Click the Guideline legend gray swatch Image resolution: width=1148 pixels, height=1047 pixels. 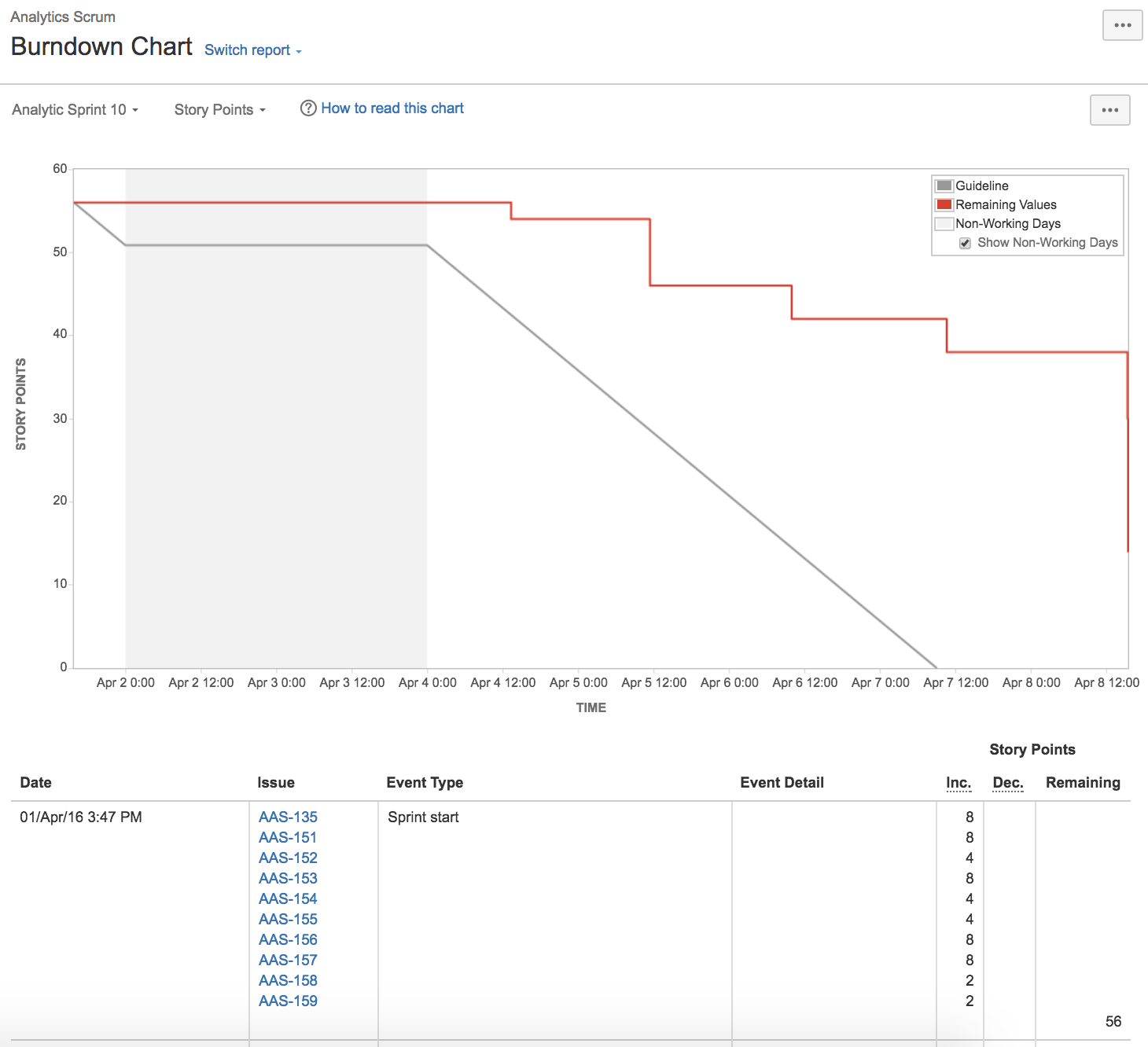pos(944,186)
